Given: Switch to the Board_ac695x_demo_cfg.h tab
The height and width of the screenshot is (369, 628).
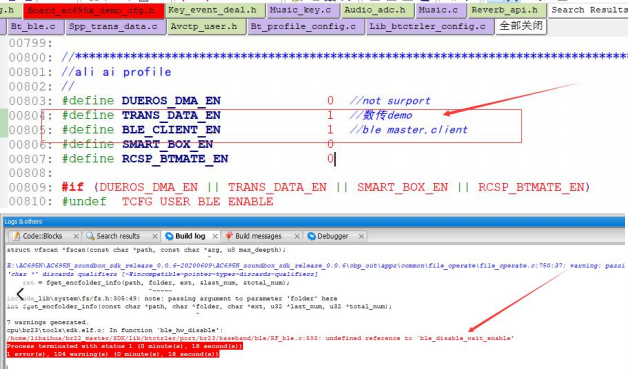Looking at the screenshot, I should tap(93, 10).
